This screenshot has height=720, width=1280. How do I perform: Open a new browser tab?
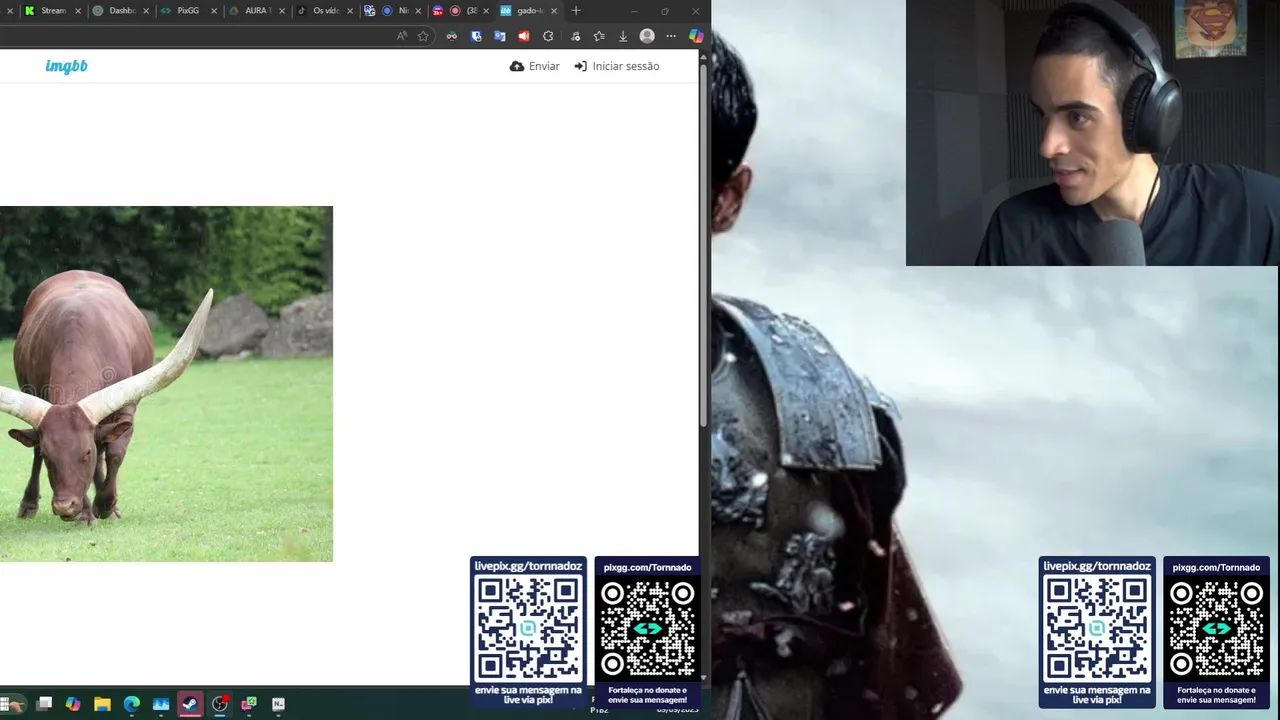576,11
